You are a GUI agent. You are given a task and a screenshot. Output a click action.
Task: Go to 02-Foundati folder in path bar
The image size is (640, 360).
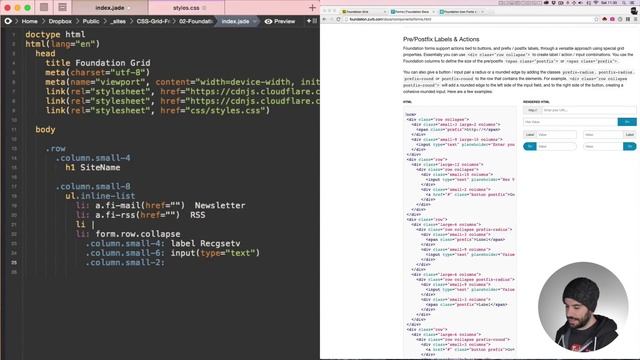click(196, 21)
